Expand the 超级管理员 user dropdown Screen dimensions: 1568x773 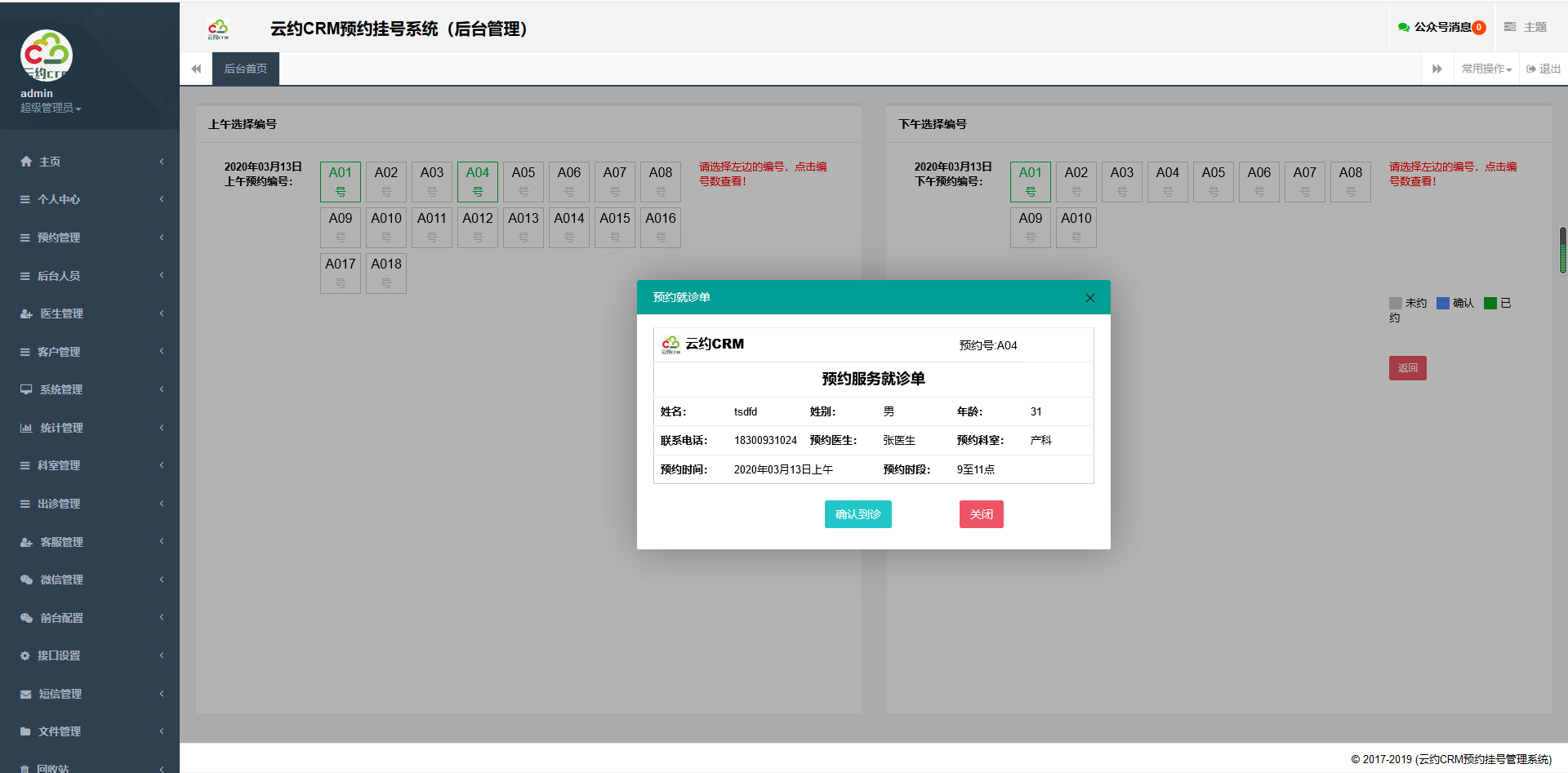(x=51, y=108)
